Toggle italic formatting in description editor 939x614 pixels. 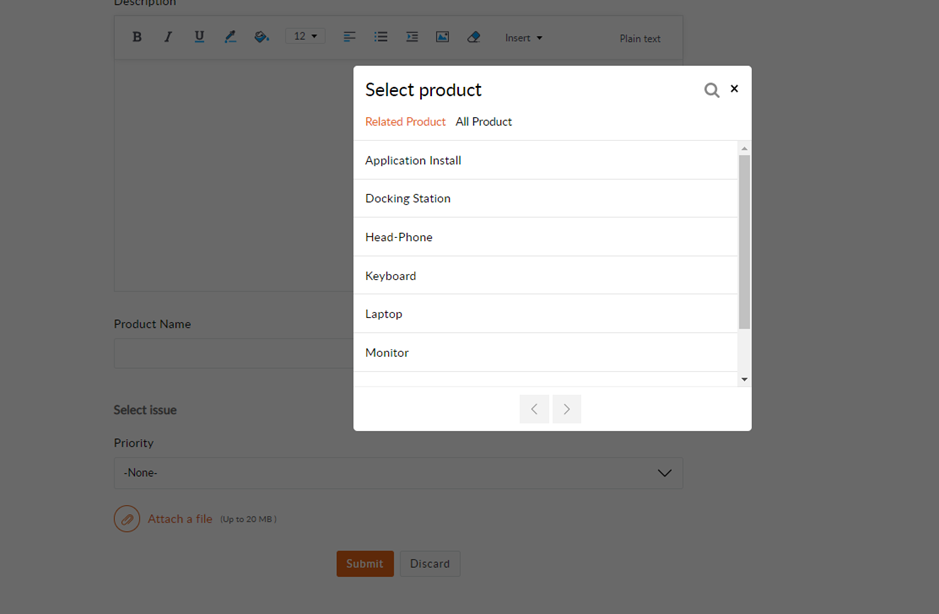[x=168, y=37]
